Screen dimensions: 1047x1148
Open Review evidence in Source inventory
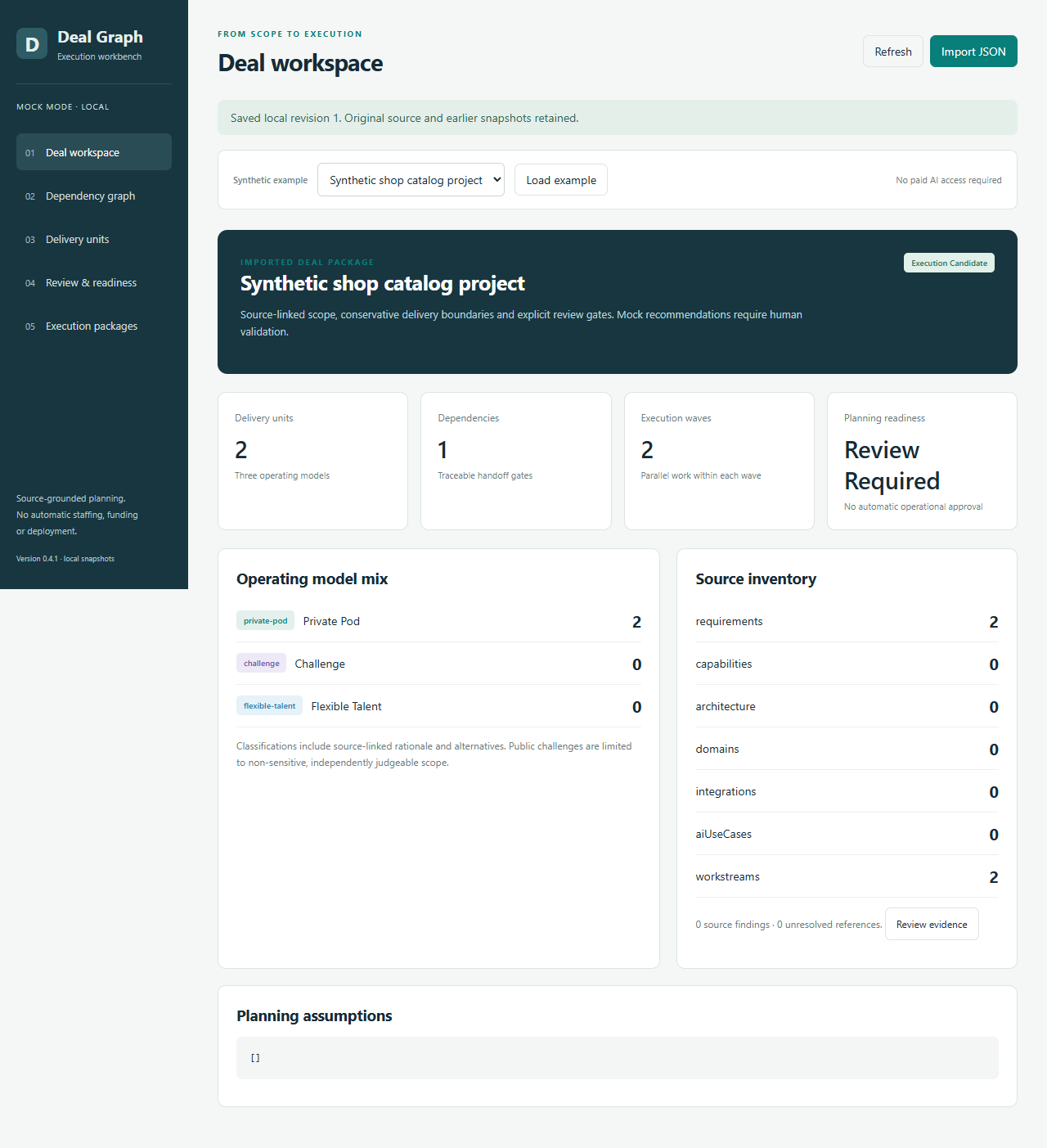click(932, 924)
